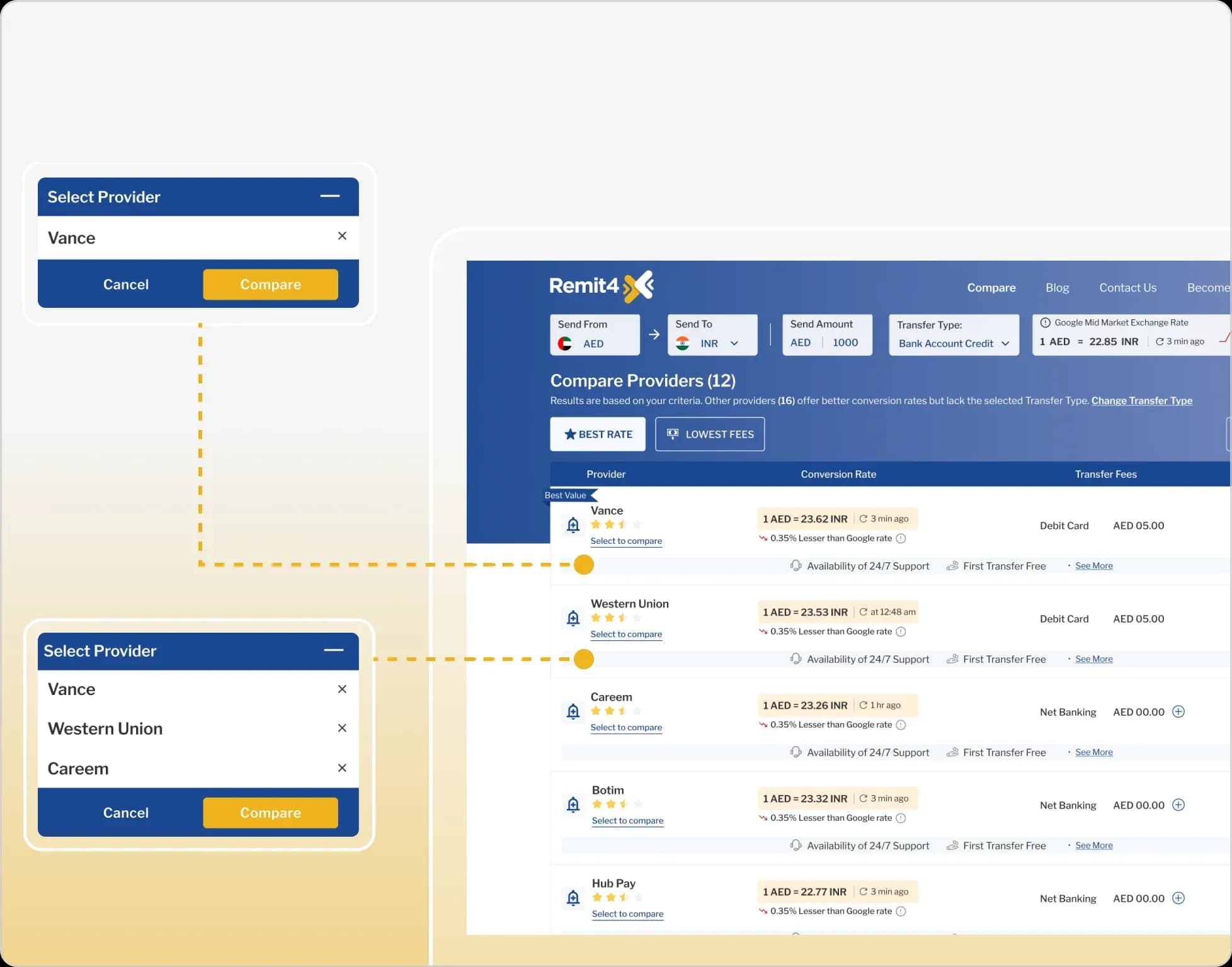Expand Careem transfer fees with plus icon
Image resolution: width=1232 pixels, height=967 pixels.
coord(1178,711)
